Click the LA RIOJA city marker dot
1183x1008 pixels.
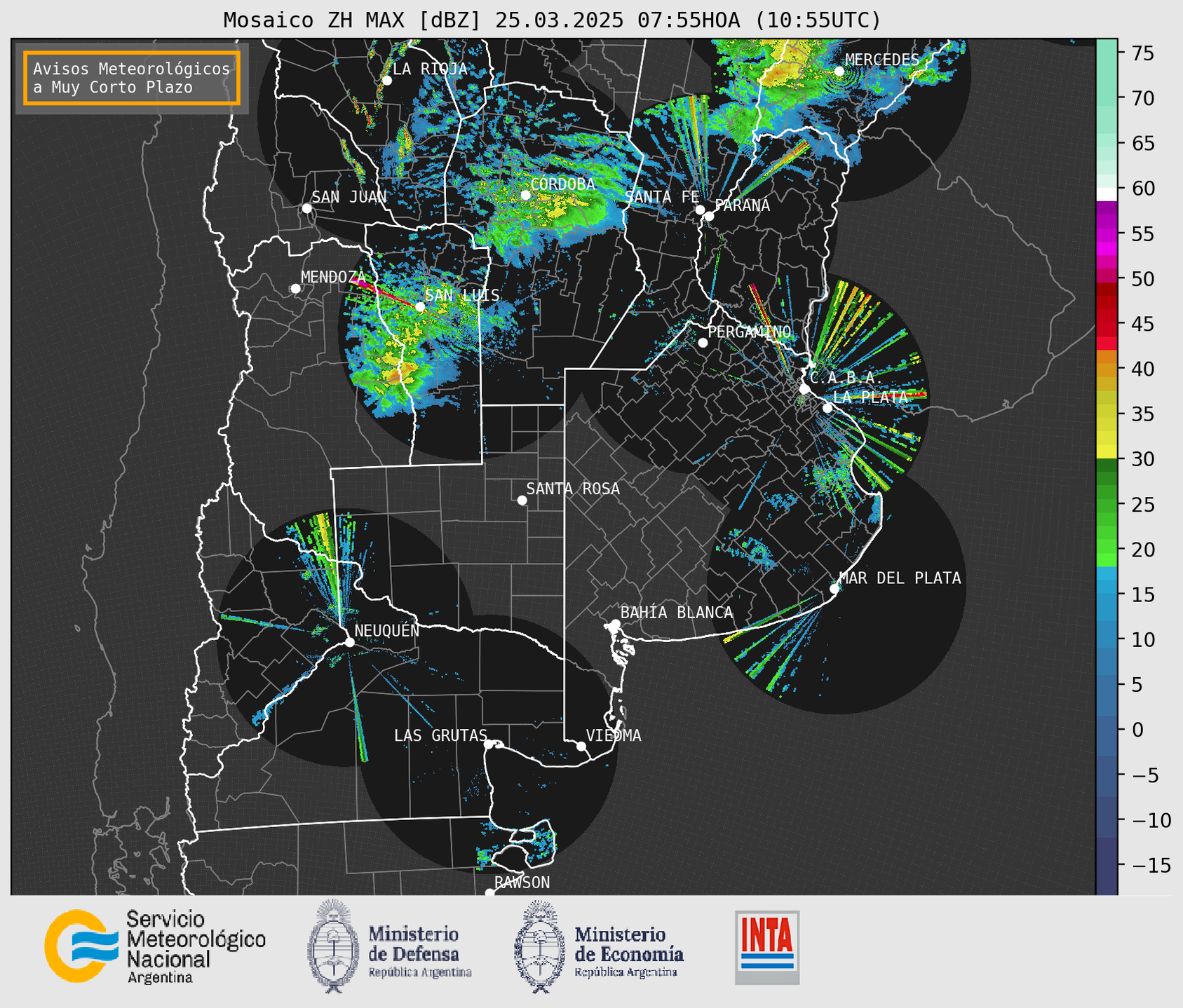[x=386, y=81]
